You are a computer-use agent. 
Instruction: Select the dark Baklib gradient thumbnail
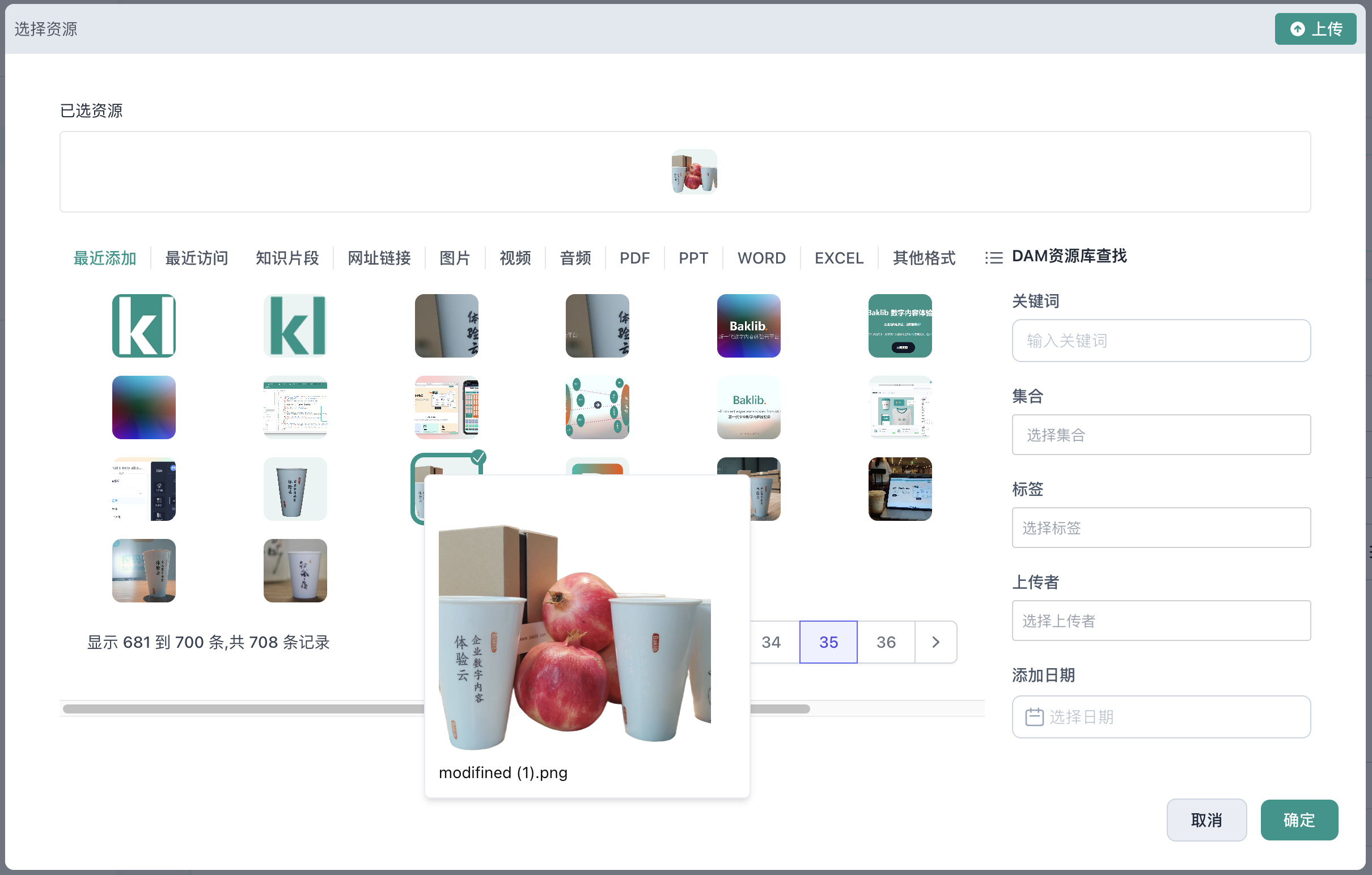click(x=748, y=326)
